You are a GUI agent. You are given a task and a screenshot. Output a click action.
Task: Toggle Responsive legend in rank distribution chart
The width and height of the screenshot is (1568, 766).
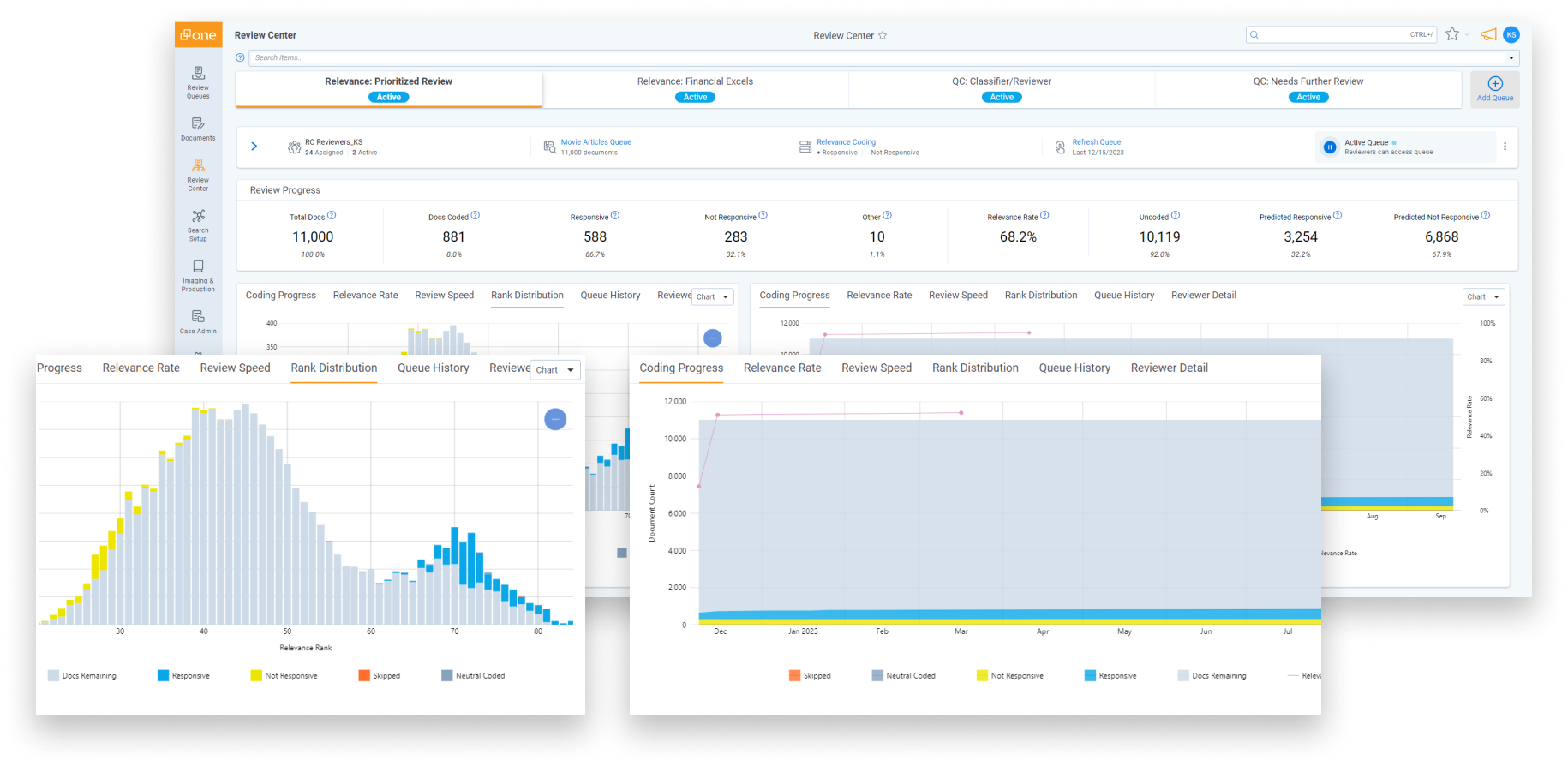183,675
